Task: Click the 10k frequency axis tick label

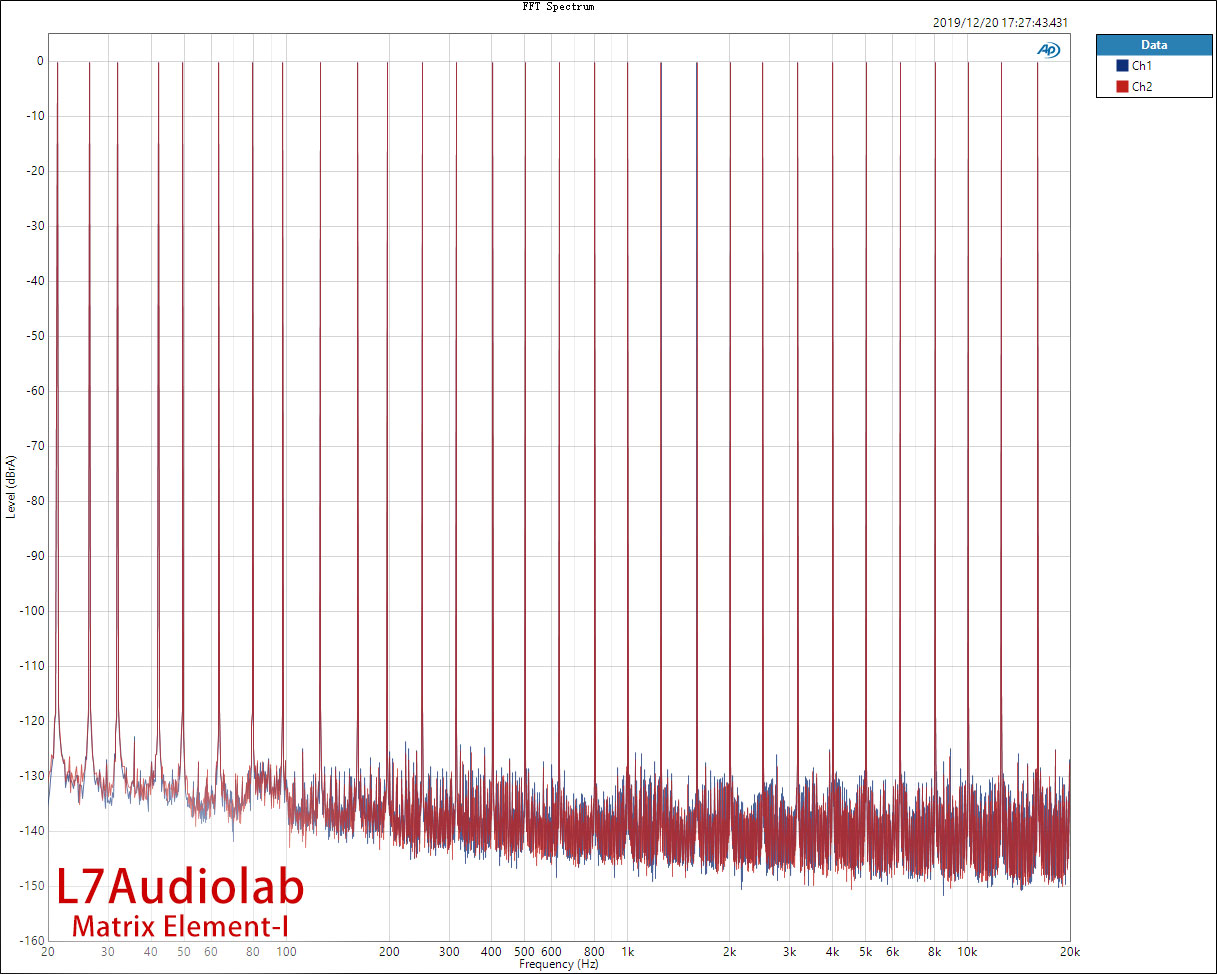Action: (966, 952)
